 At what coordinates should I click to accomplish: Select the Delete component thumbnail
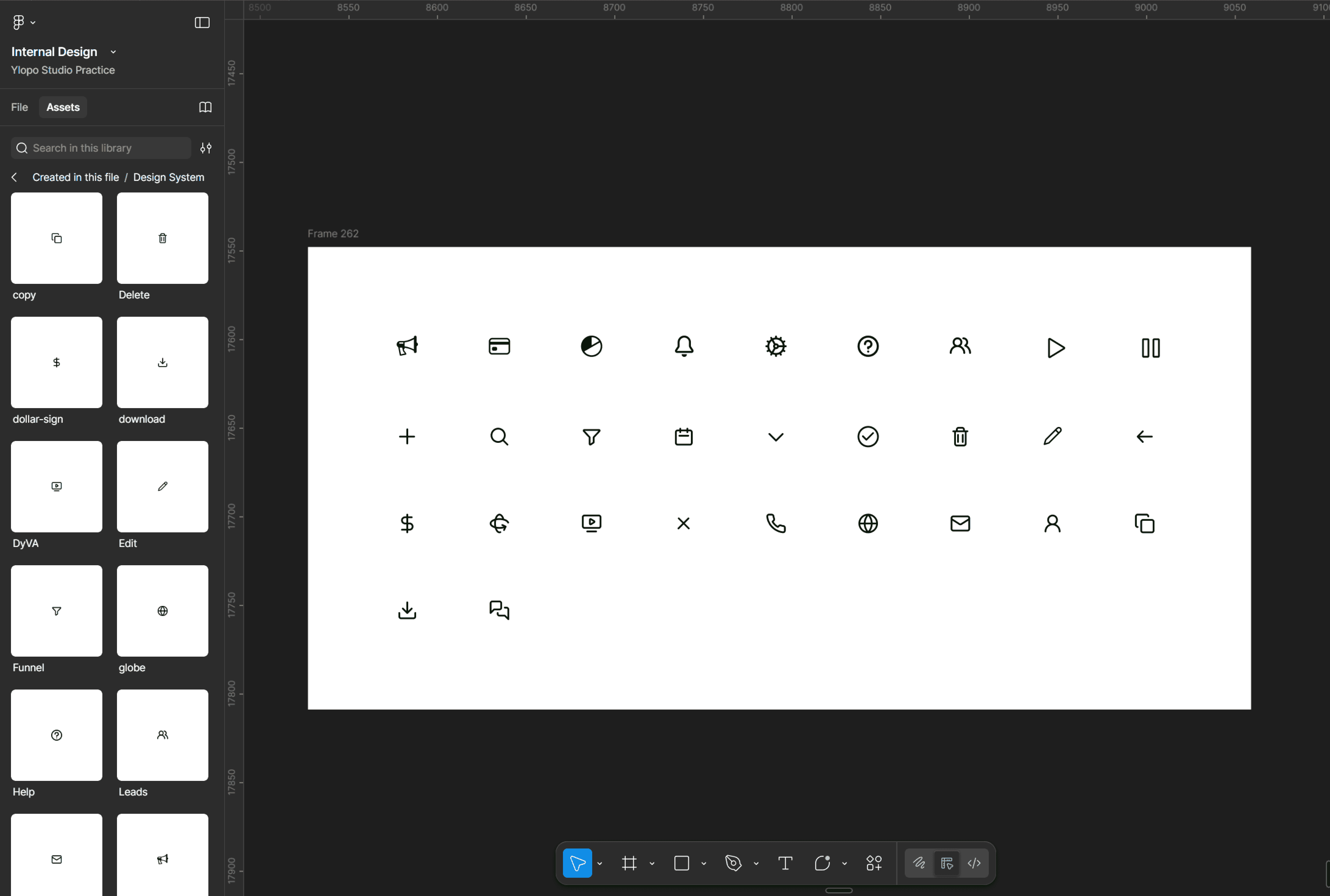pyautogui.click(x=162, y=238)
